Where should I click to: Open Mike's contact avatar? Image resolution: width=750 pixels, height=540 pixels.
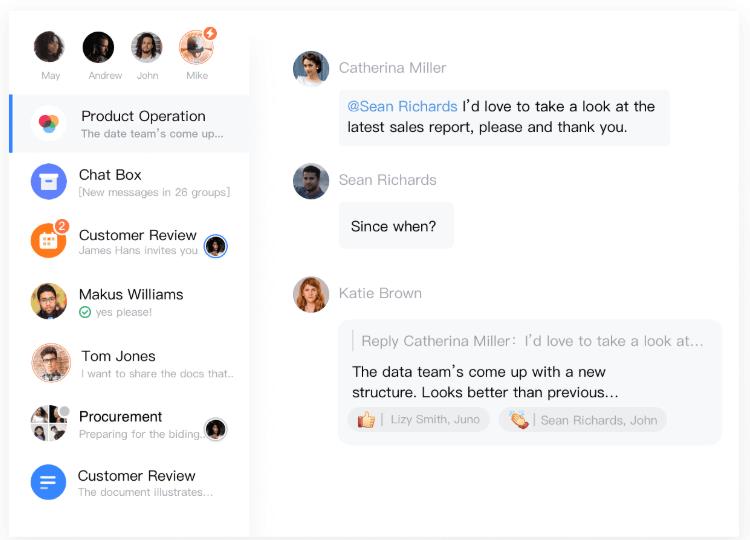click(196, 47)
